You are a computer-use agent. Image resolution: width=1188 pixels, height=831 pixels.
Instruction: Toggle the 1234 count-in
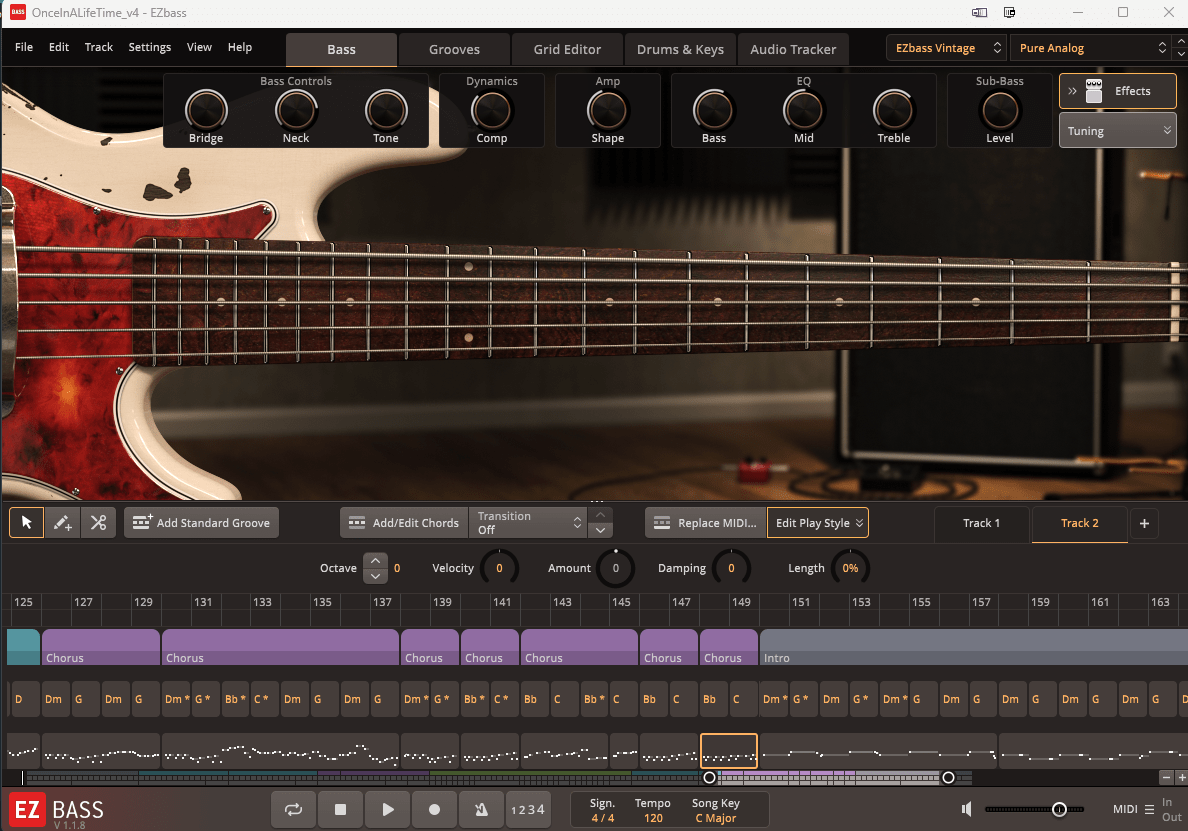pyautogui.click(x=528, y=809)
